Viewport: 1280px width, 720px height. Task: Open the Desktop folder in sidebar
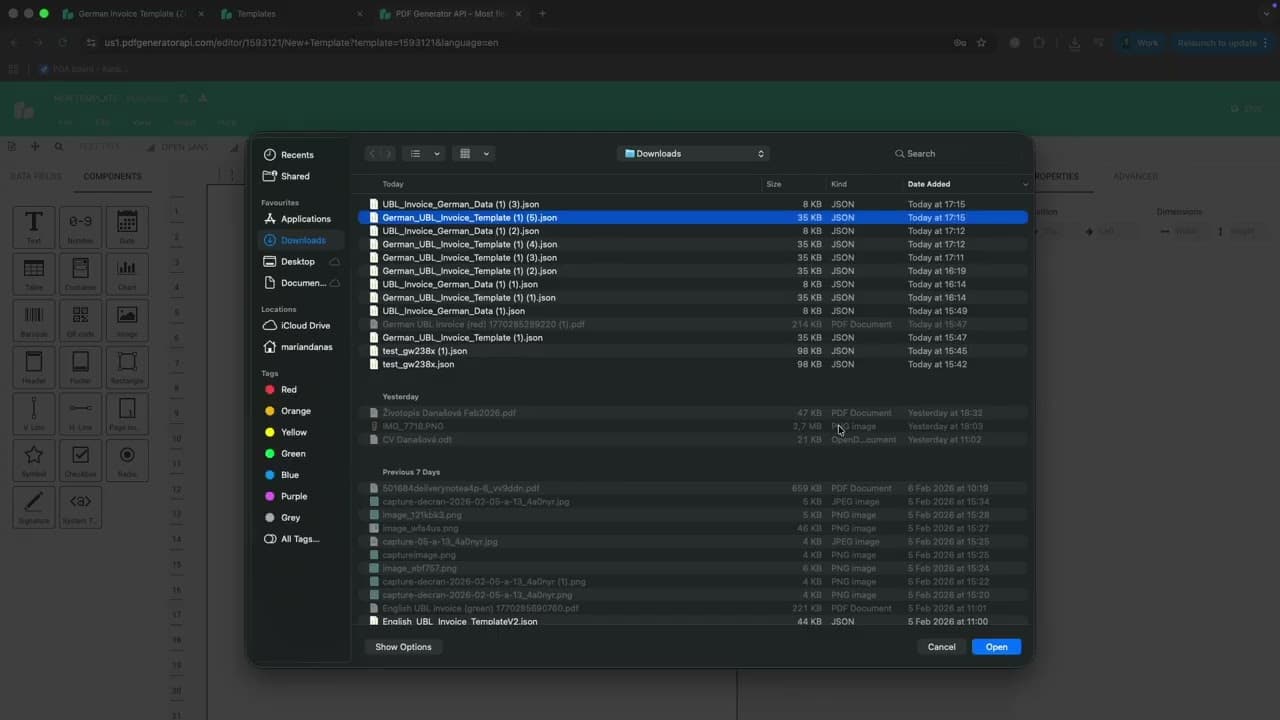pyautogui.click(x=297, y=262)
